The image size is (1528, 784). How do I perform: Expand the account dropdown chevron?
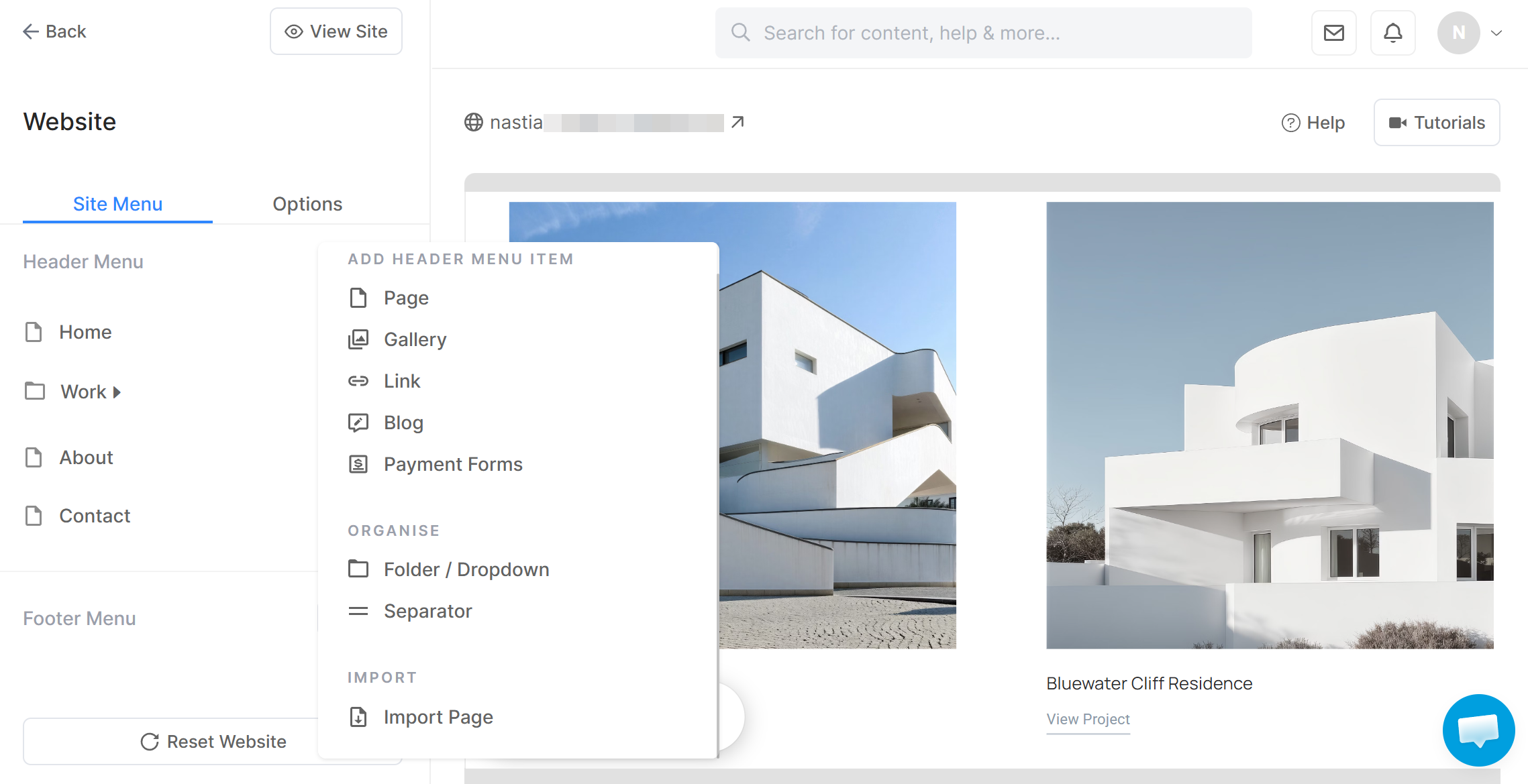[x=1496, y=32]
